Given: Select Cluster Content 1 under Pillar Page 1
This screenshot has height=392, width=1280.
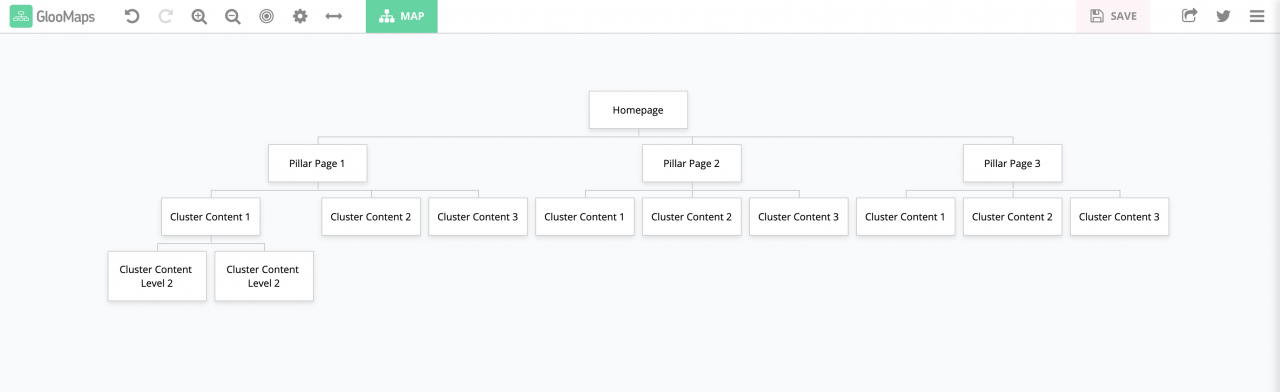Looking at the screenshot, I should (x=210, y=217).
